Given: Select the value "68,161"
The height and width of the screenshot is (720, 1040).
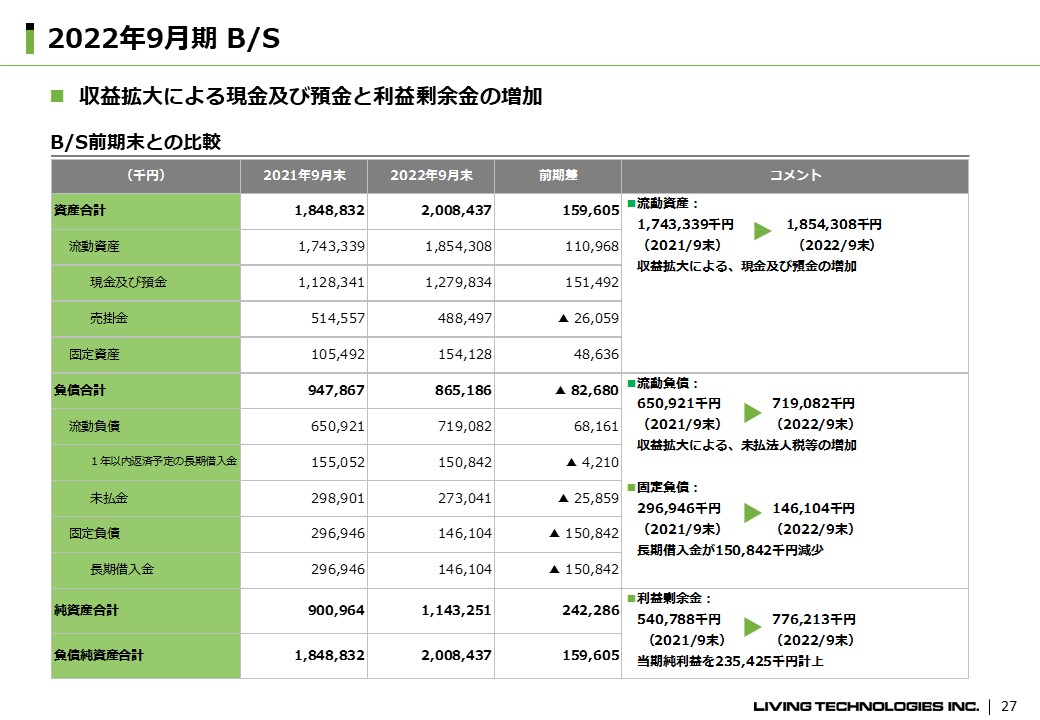Looking at the screenshot, I should pos(596,426).
